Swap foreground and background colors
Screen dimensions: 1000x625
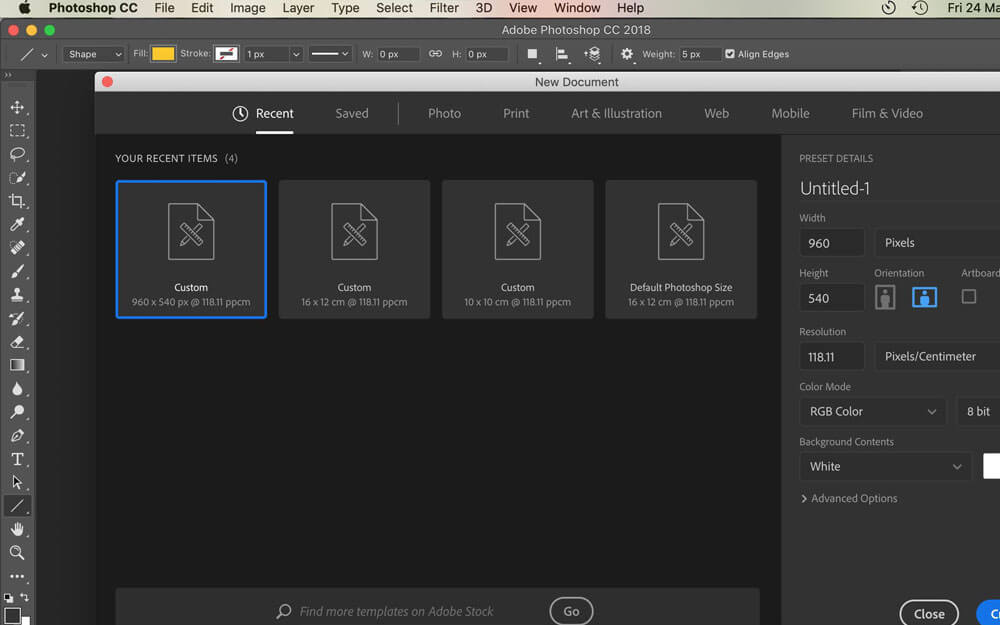click(24, 598)
